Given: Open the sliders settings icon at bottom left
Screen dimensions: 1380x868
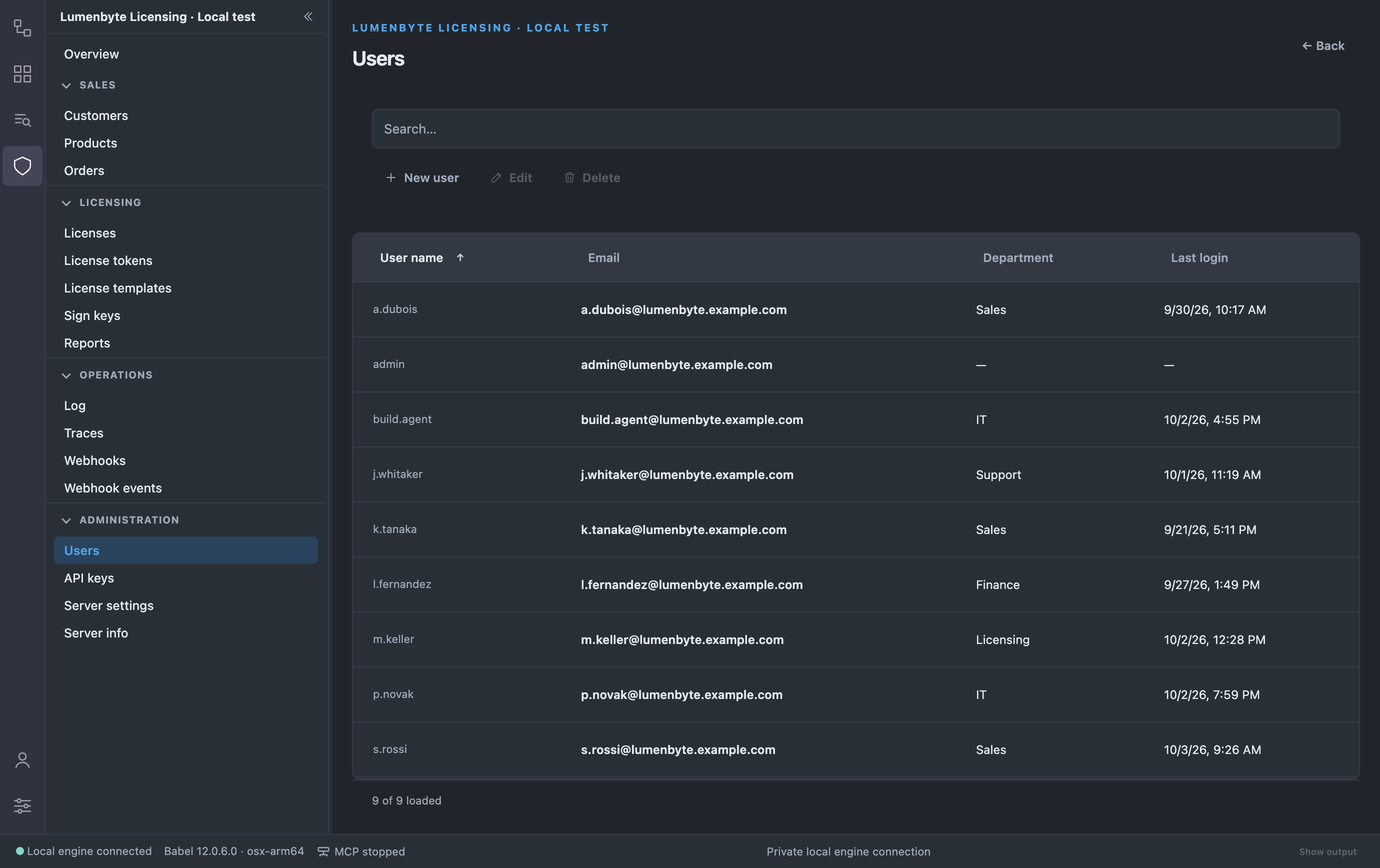Looking at the screenshot, I should pos(22,805).
